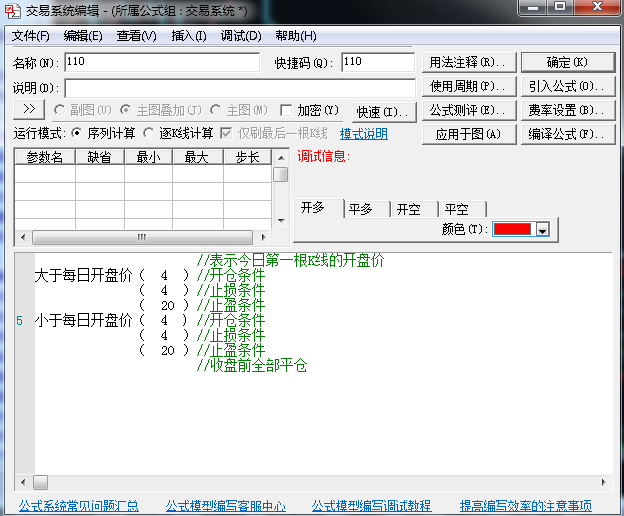Expand options with the >> button
624x516 pixels.
29,109
